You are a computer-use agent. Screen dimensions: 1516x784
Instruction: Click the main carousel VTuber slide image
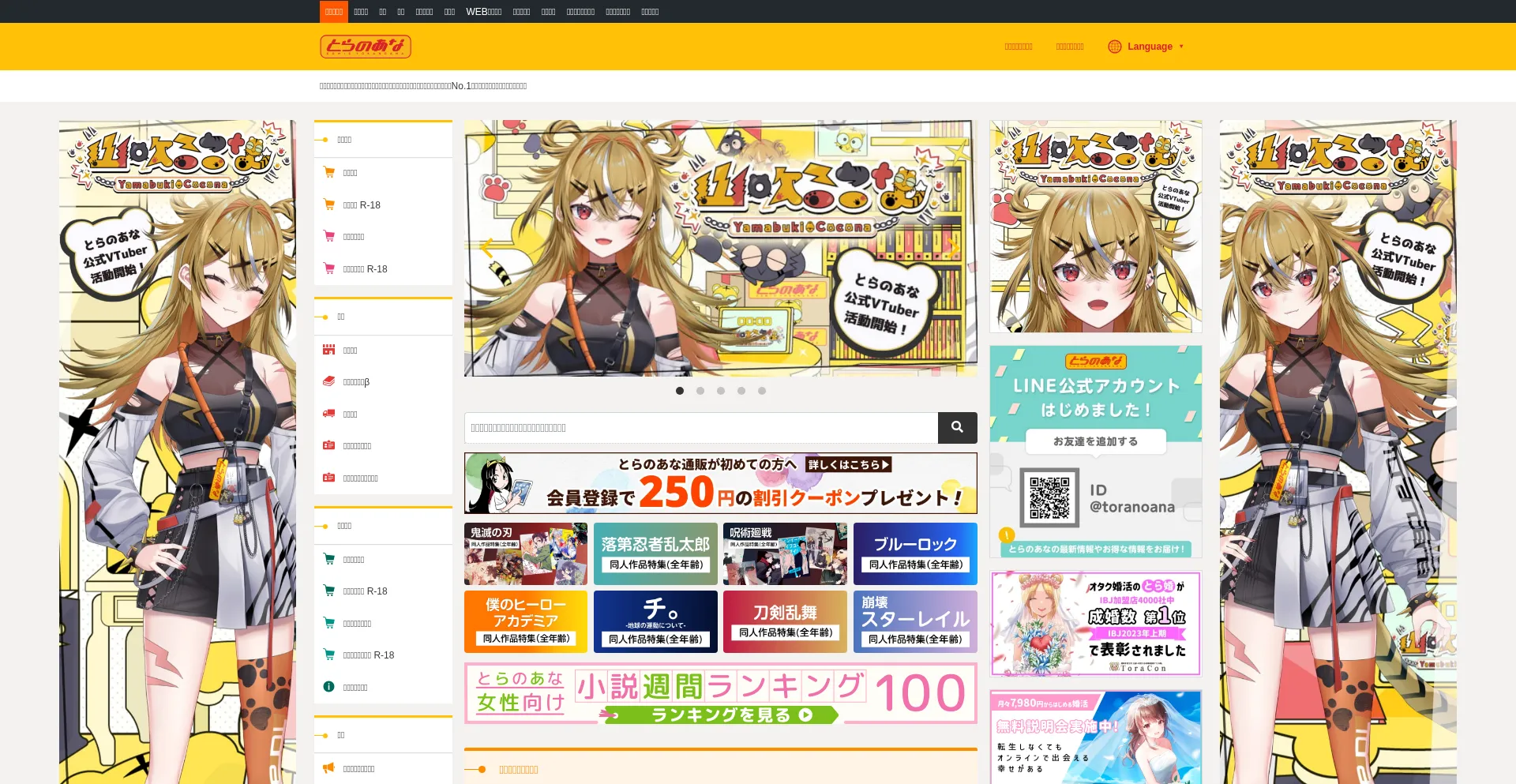[721, 248]
